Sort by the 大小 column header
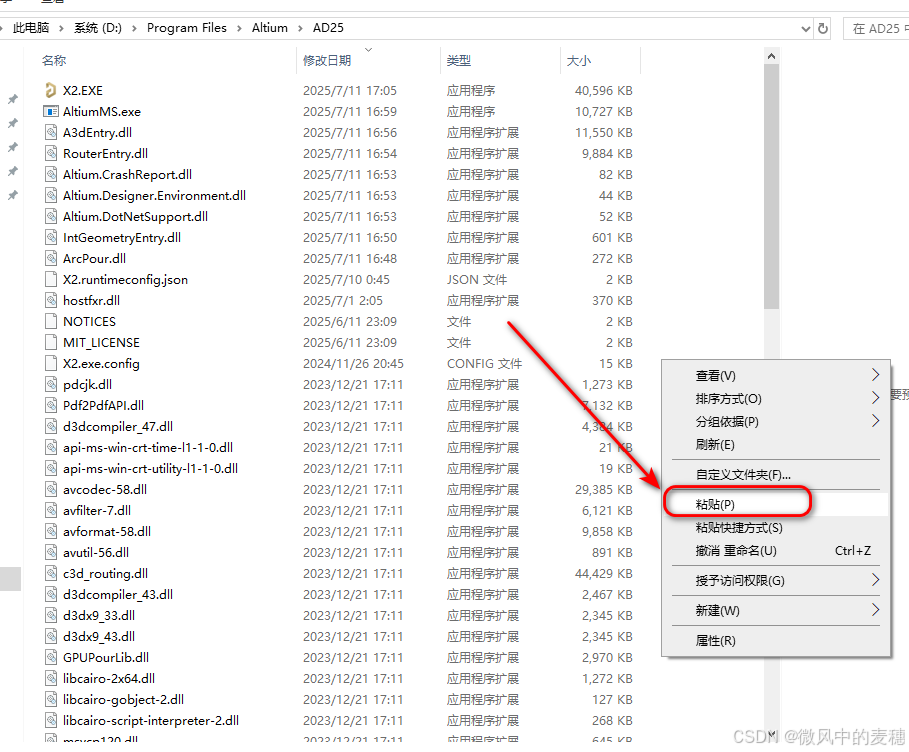Screen dimensions: 909x752 tap(579, 60)
